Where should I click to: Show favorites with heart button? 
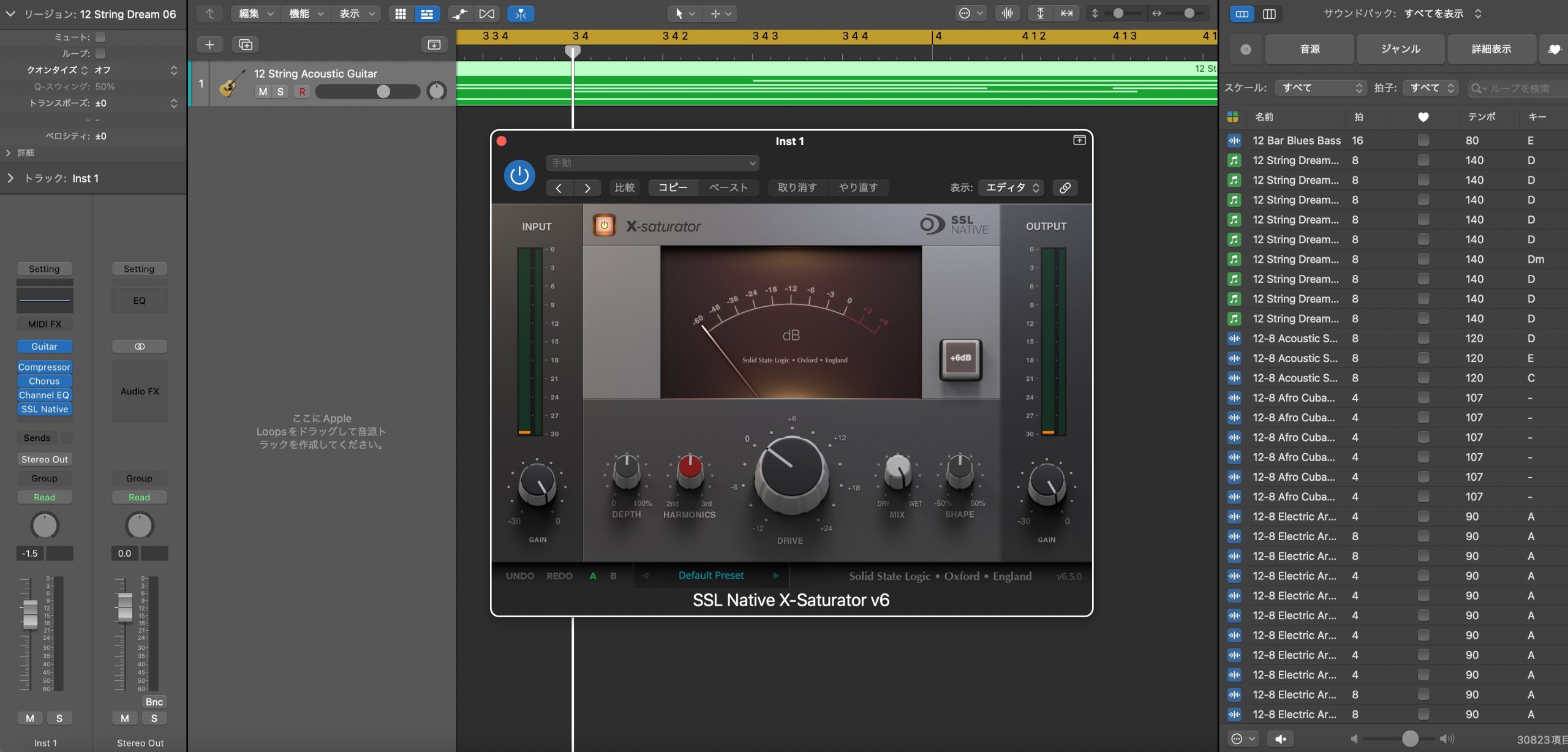(1555, 49)
